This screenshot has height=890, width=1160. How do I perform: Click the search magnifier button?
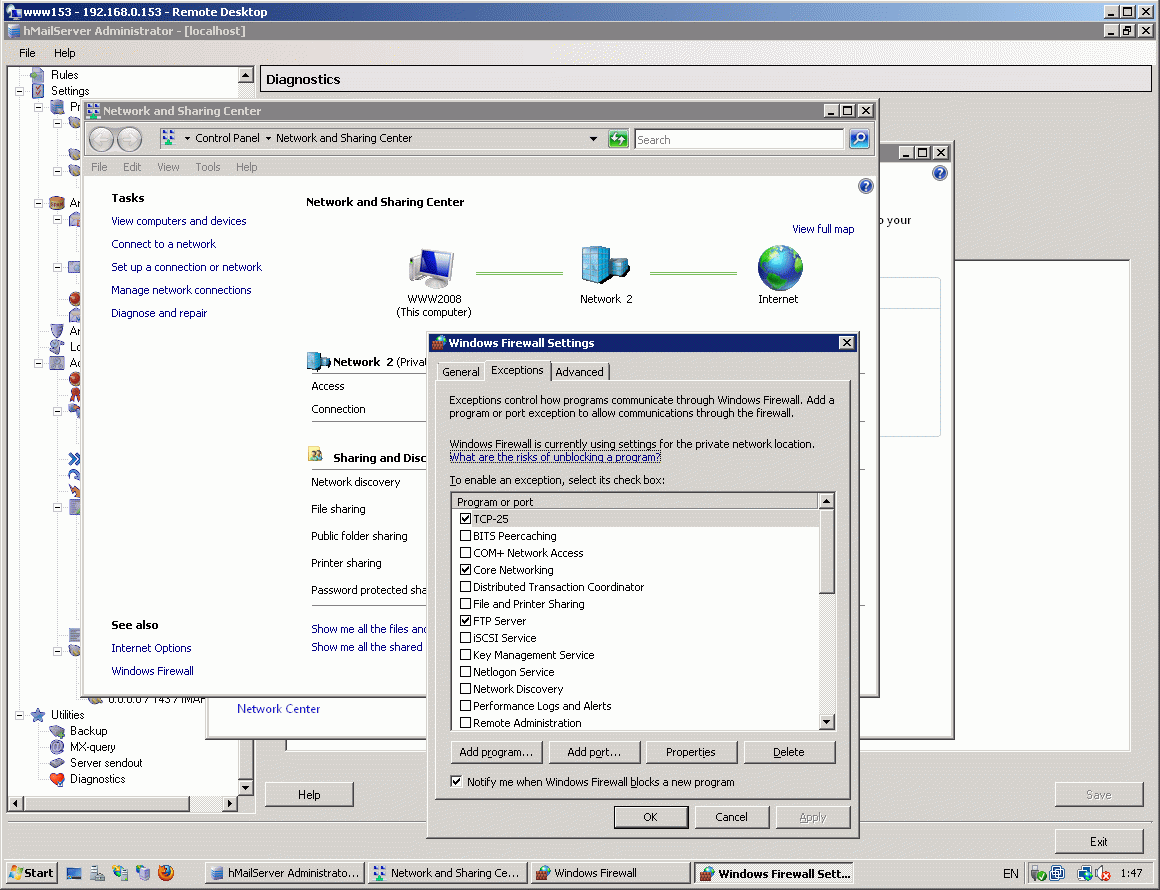[859, 139]
